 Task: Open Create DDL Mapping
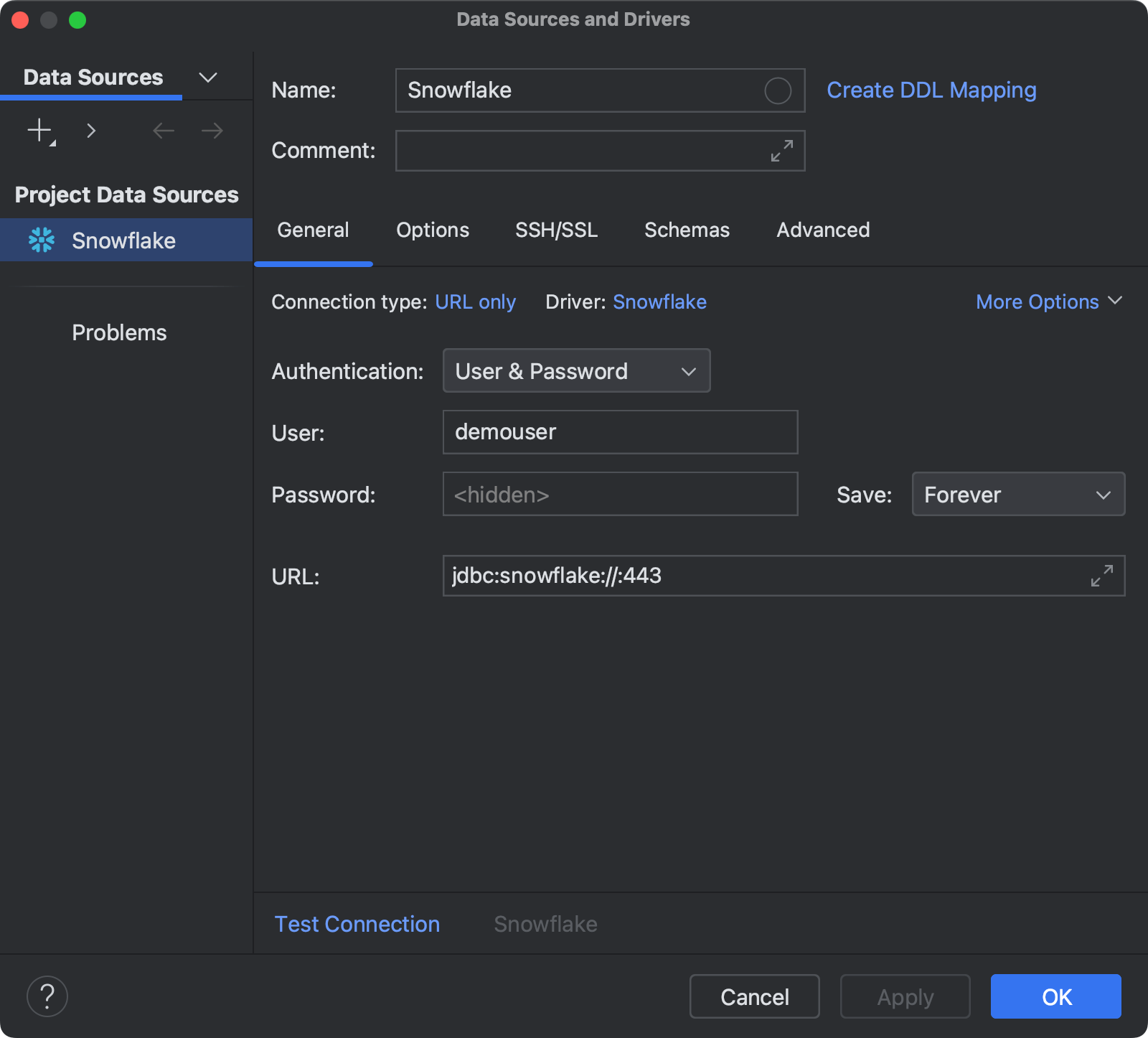(931, 90)
